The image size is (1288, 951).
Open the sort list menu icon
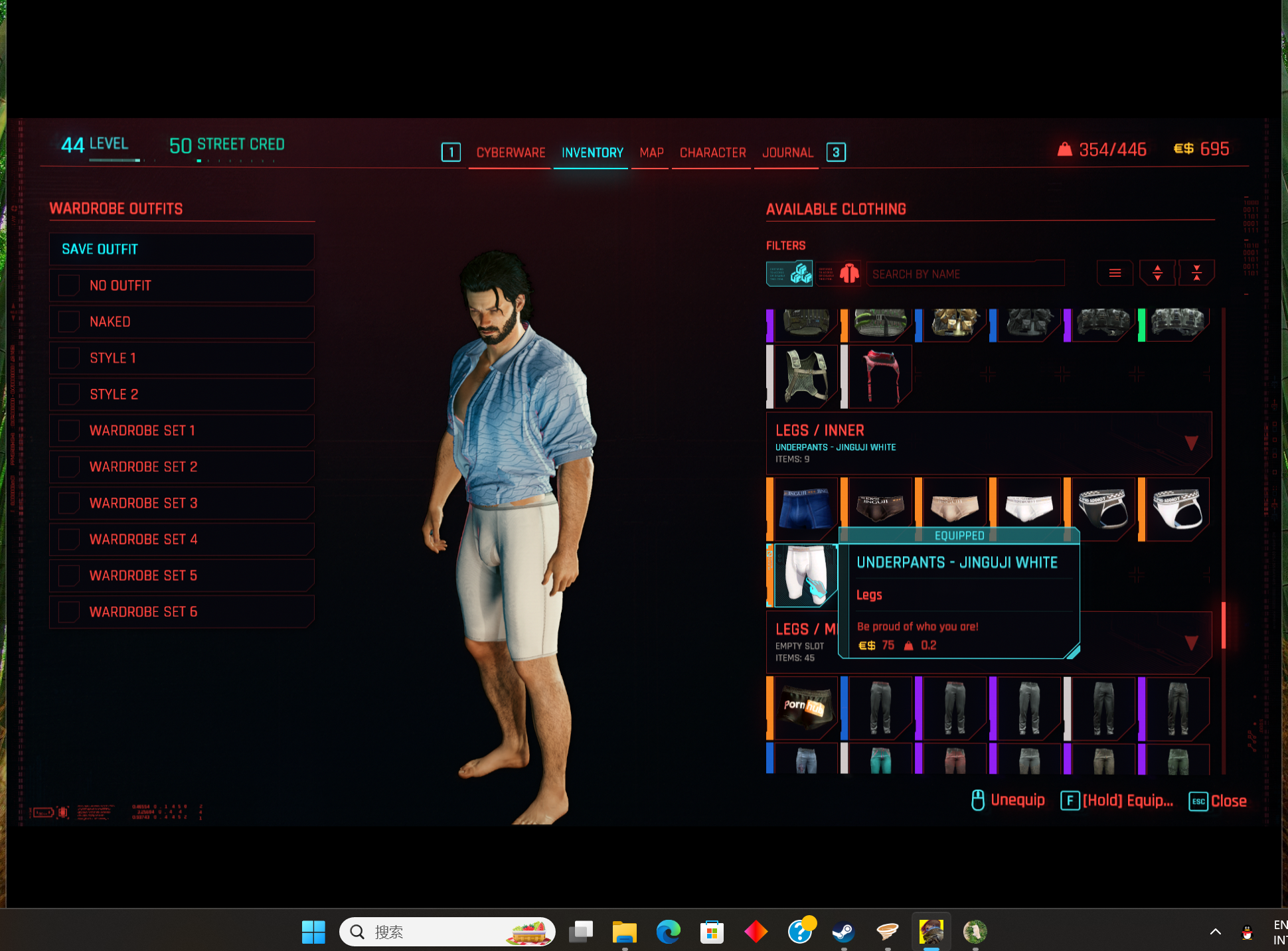click(x=1115, y=273)
